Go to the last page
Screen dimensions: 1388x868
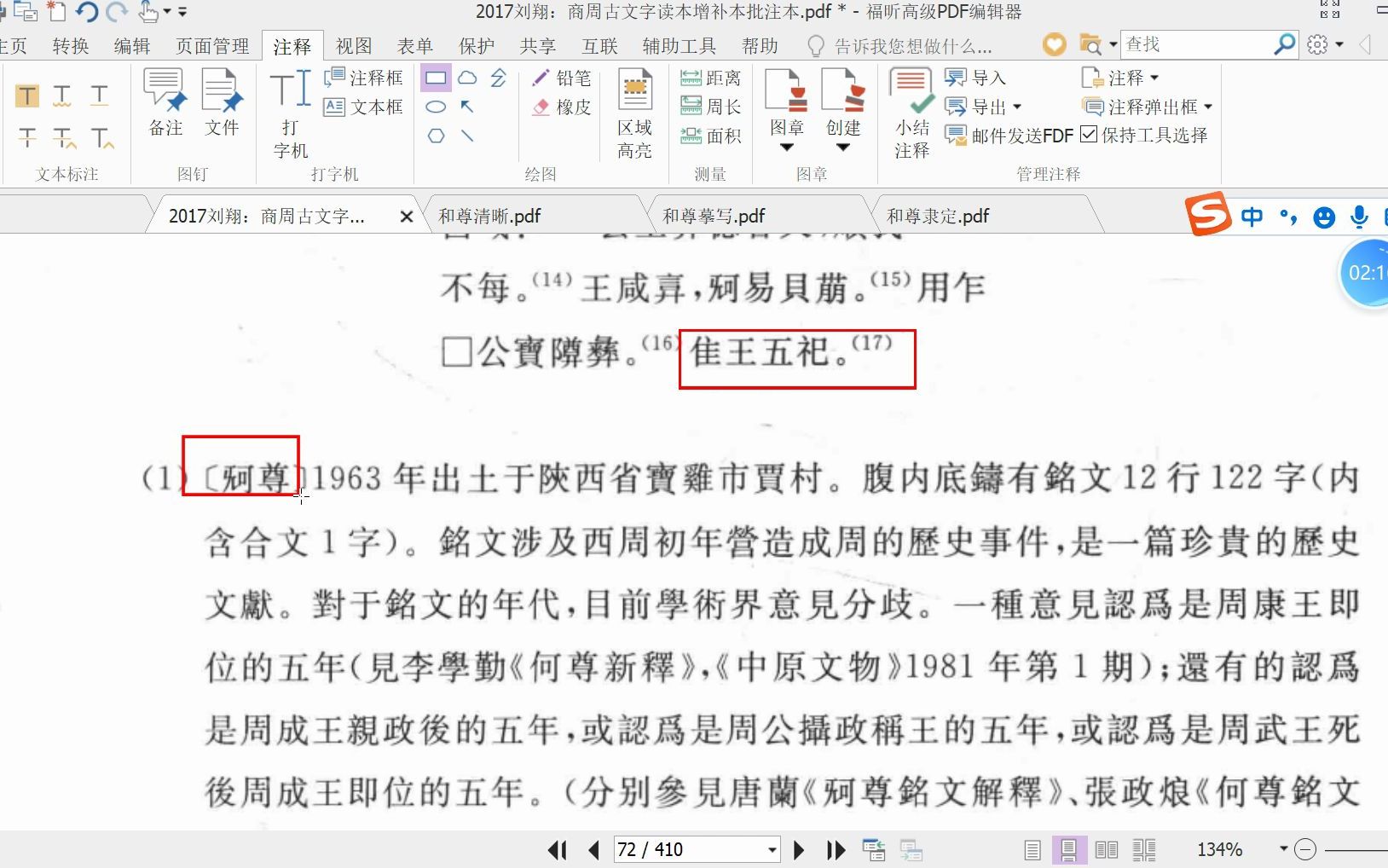tap(836, 850)
